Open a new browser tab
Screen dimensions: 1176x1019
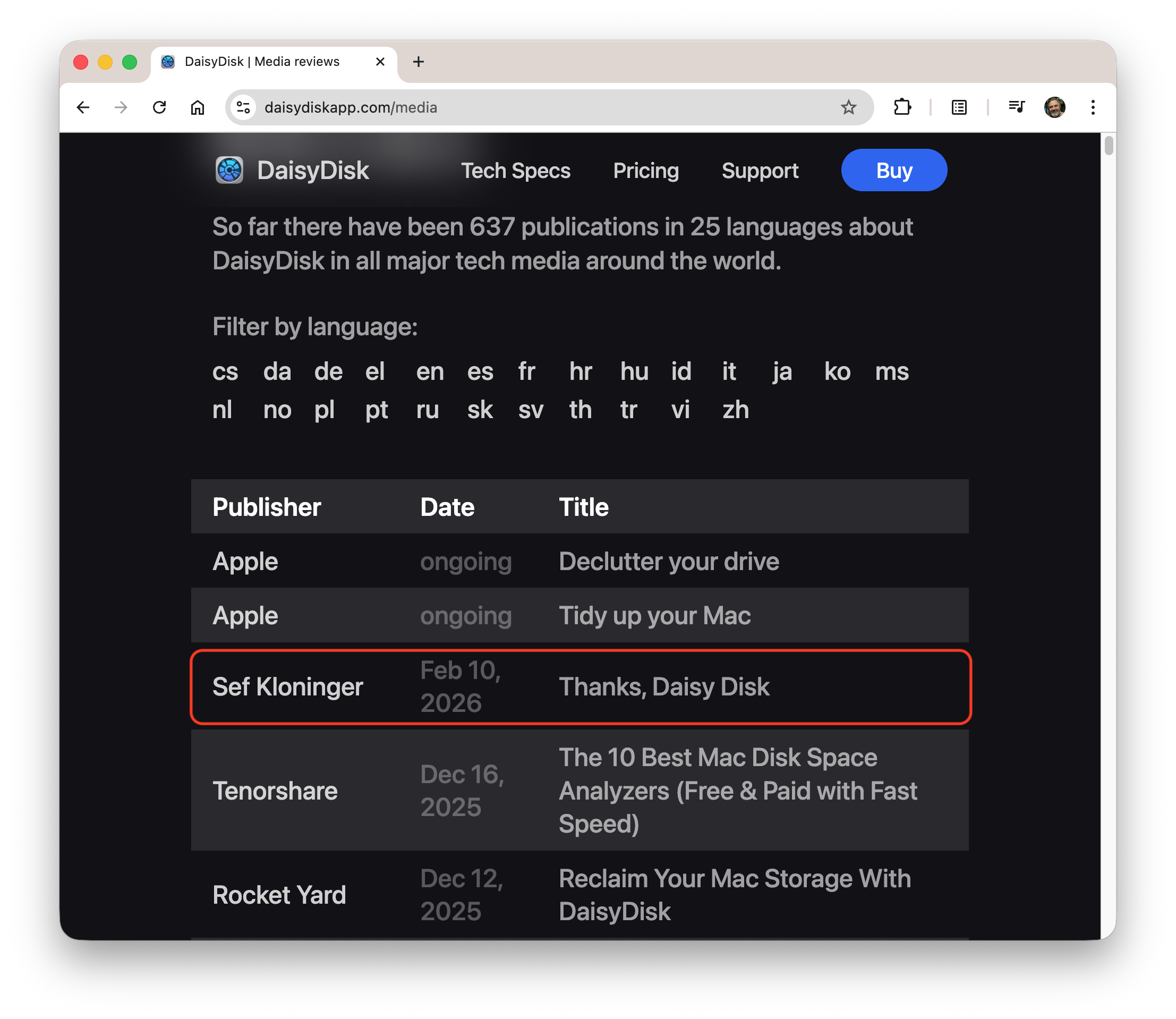pyautogui.click(x=419, y=62)
